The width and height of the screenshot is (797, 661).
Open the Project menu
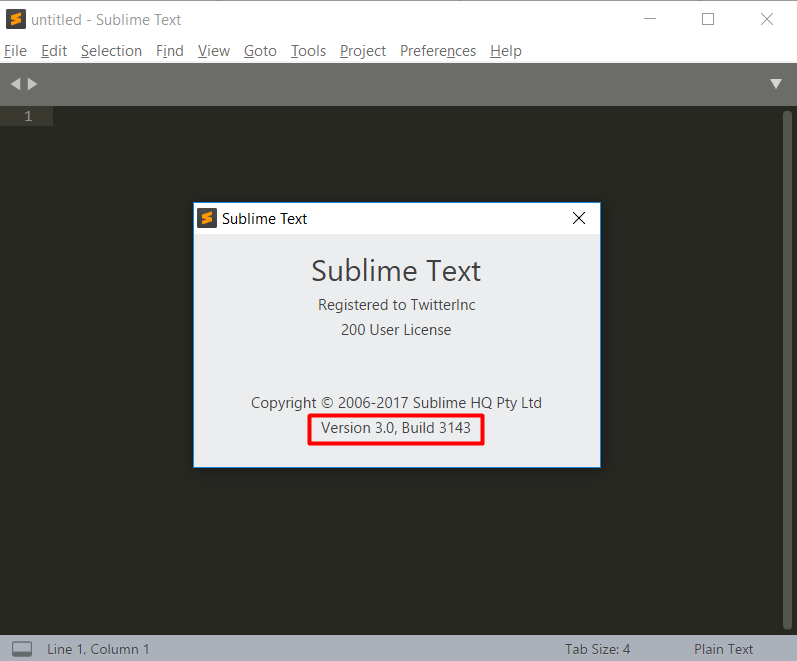[x=362, y=51]
